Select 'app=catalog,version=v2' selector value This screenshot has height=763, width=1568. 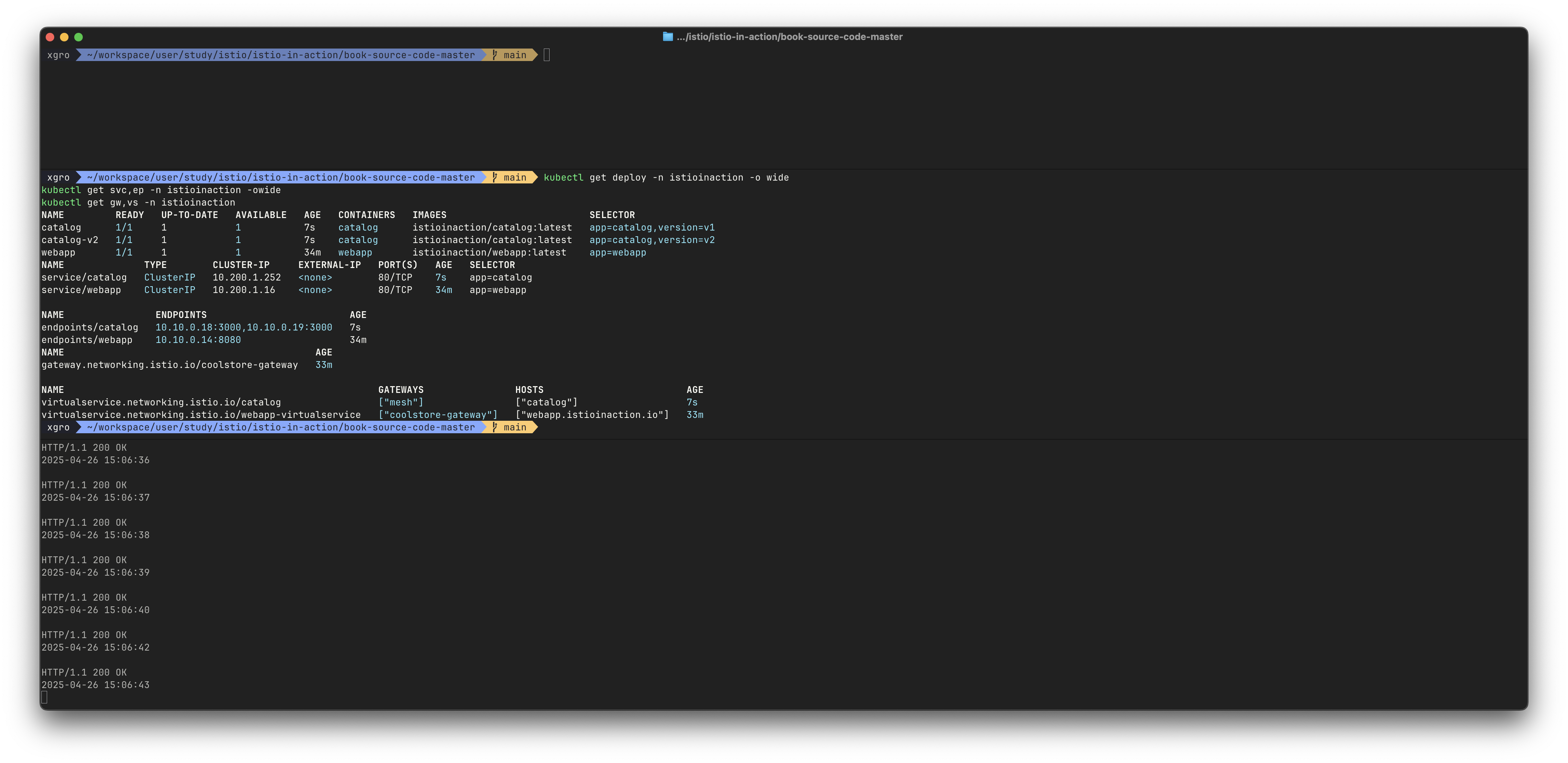652,240
